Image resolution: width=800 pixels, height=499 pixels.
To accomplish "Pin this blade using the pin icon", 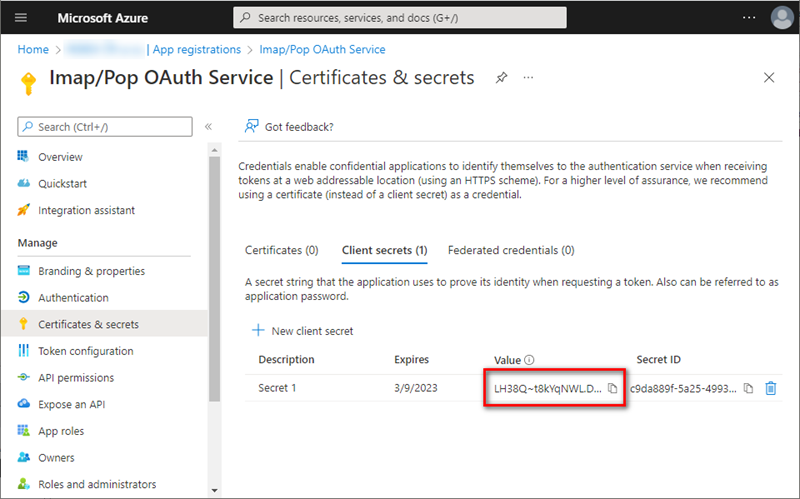I will coord(501,78).
